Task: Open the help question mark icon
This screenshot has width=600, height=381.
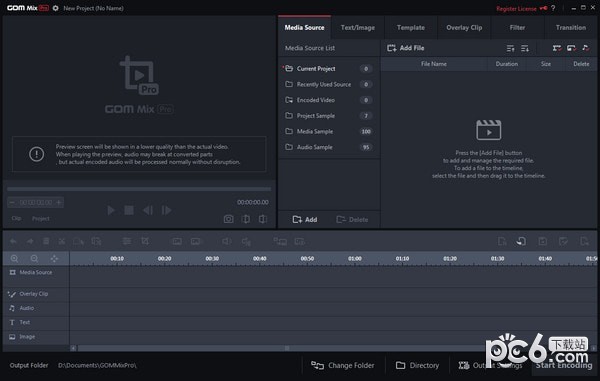Action: [553, 8]
